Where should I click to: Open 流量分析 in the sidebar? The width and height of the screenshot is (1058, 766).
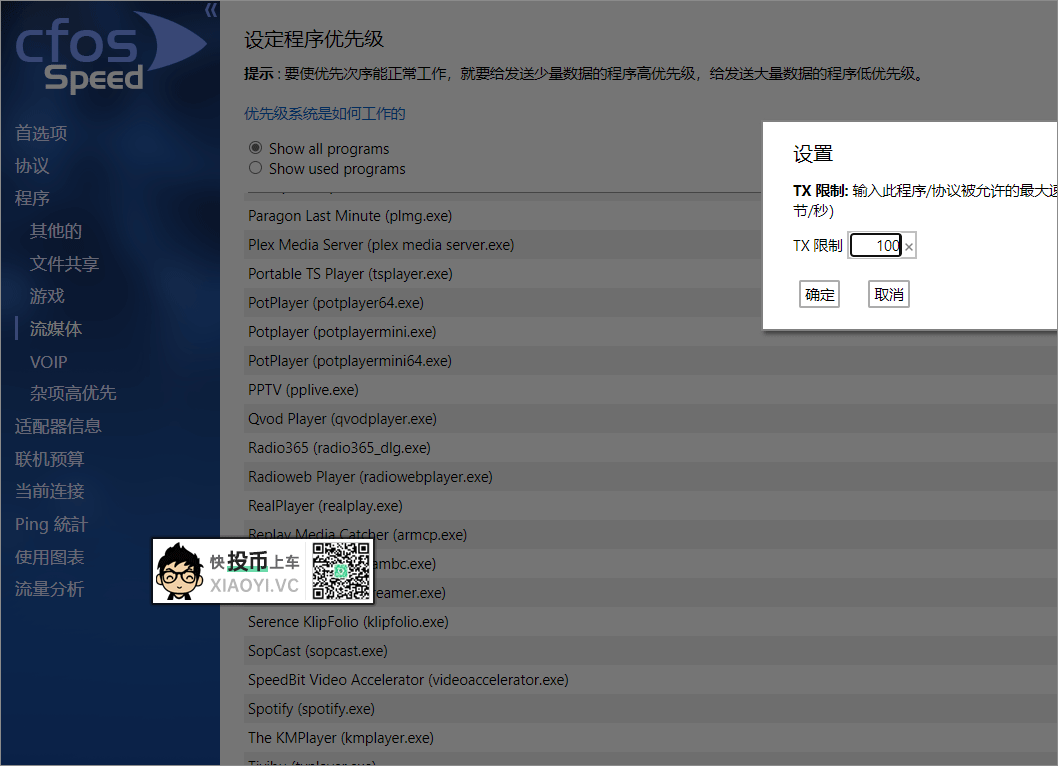point(50,589)
